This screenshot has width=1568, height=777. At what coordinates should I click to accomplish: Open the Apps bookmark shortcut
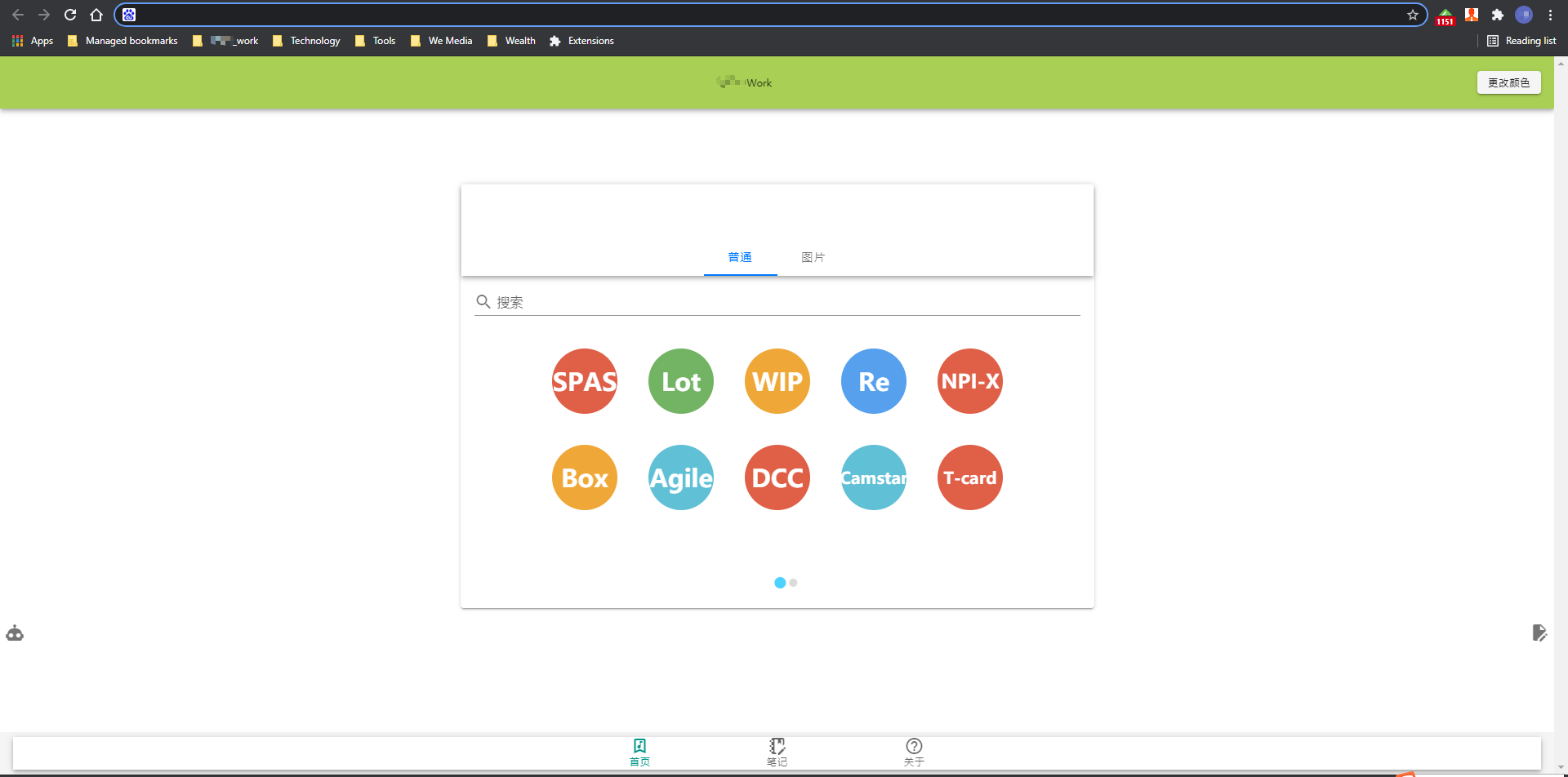[33, 41]
